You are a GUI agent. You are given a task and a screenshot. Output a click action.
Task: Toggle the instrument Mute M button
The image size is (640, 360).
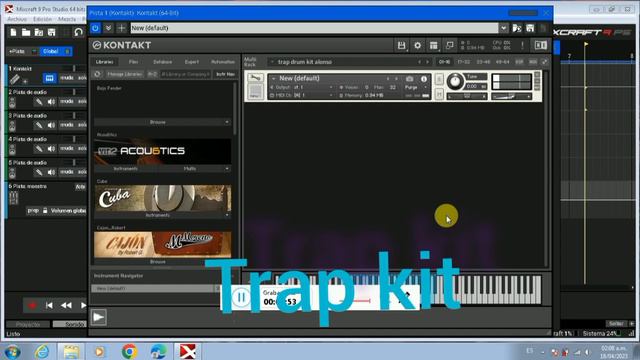[x=439, y=94]
